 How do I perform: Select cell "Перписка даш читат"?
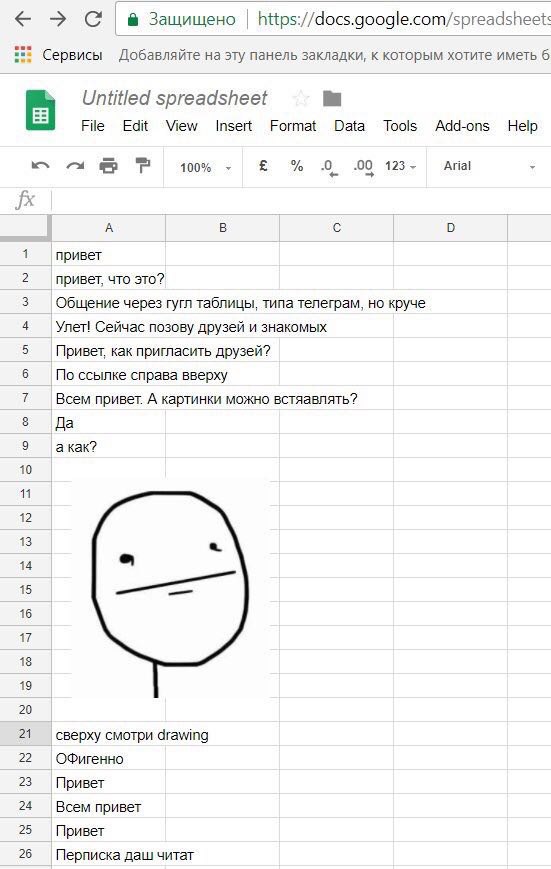coord(109,855)
